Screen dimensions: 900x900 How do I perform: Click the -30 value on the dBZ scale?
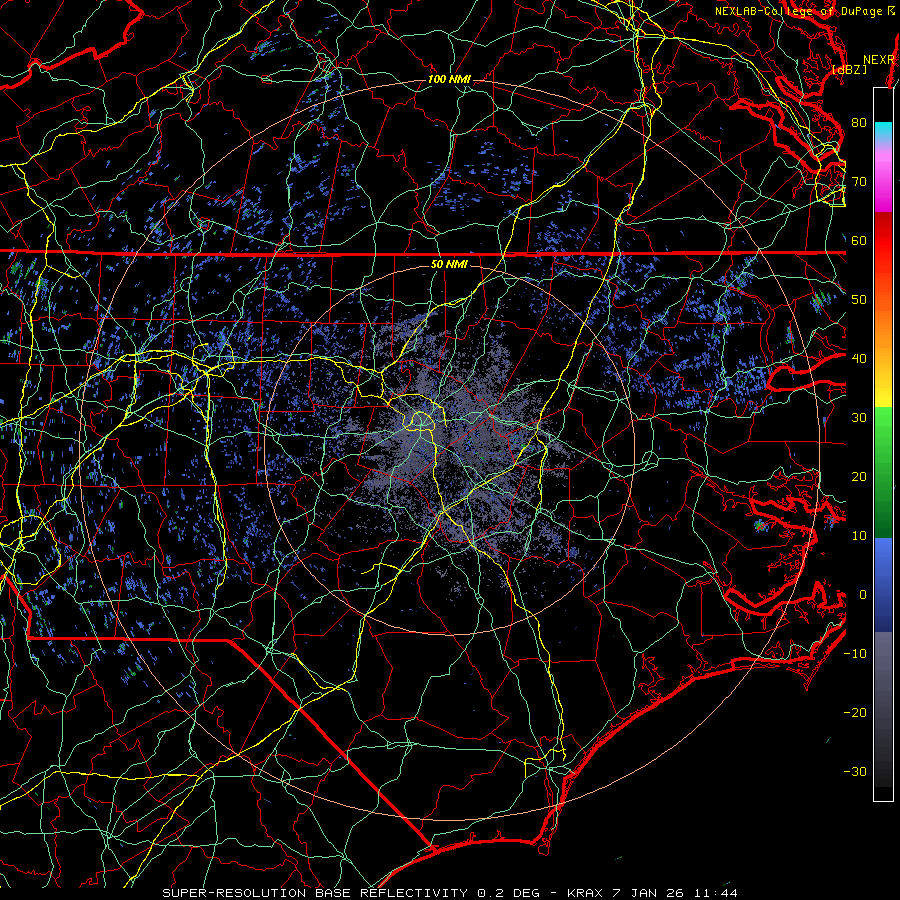(855, 772)
